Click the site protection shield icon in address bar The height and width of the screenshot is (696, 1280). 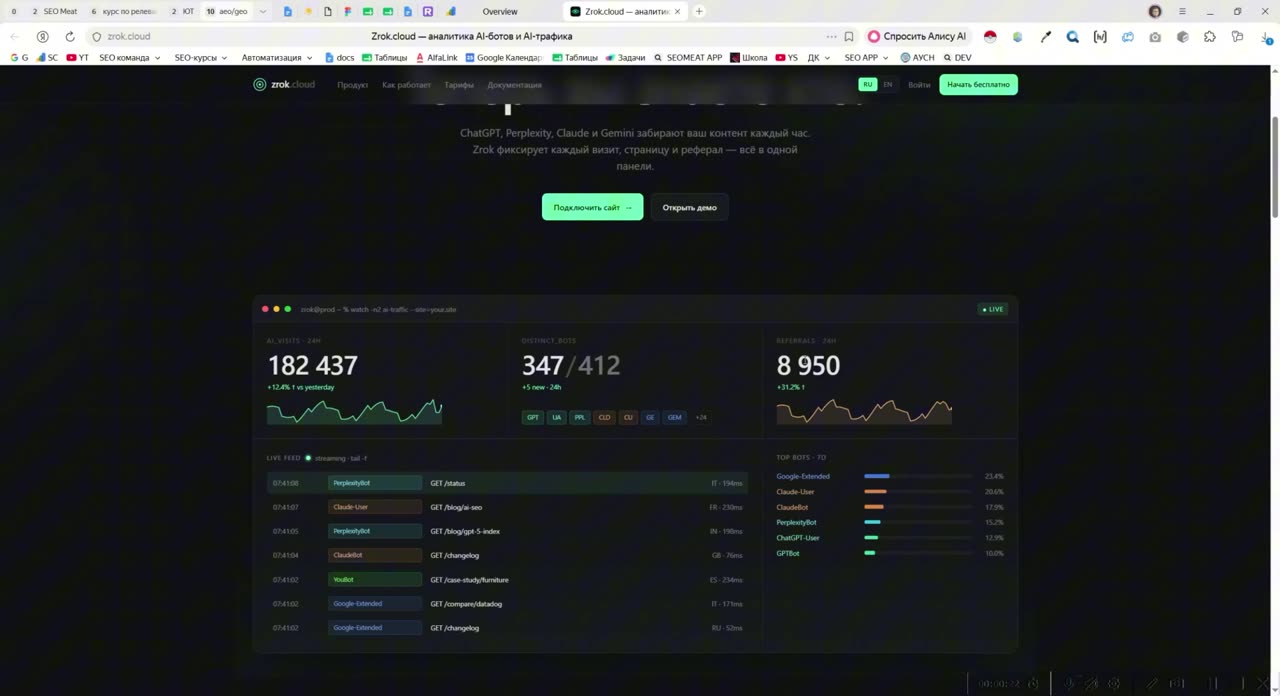tap(97, 37)
